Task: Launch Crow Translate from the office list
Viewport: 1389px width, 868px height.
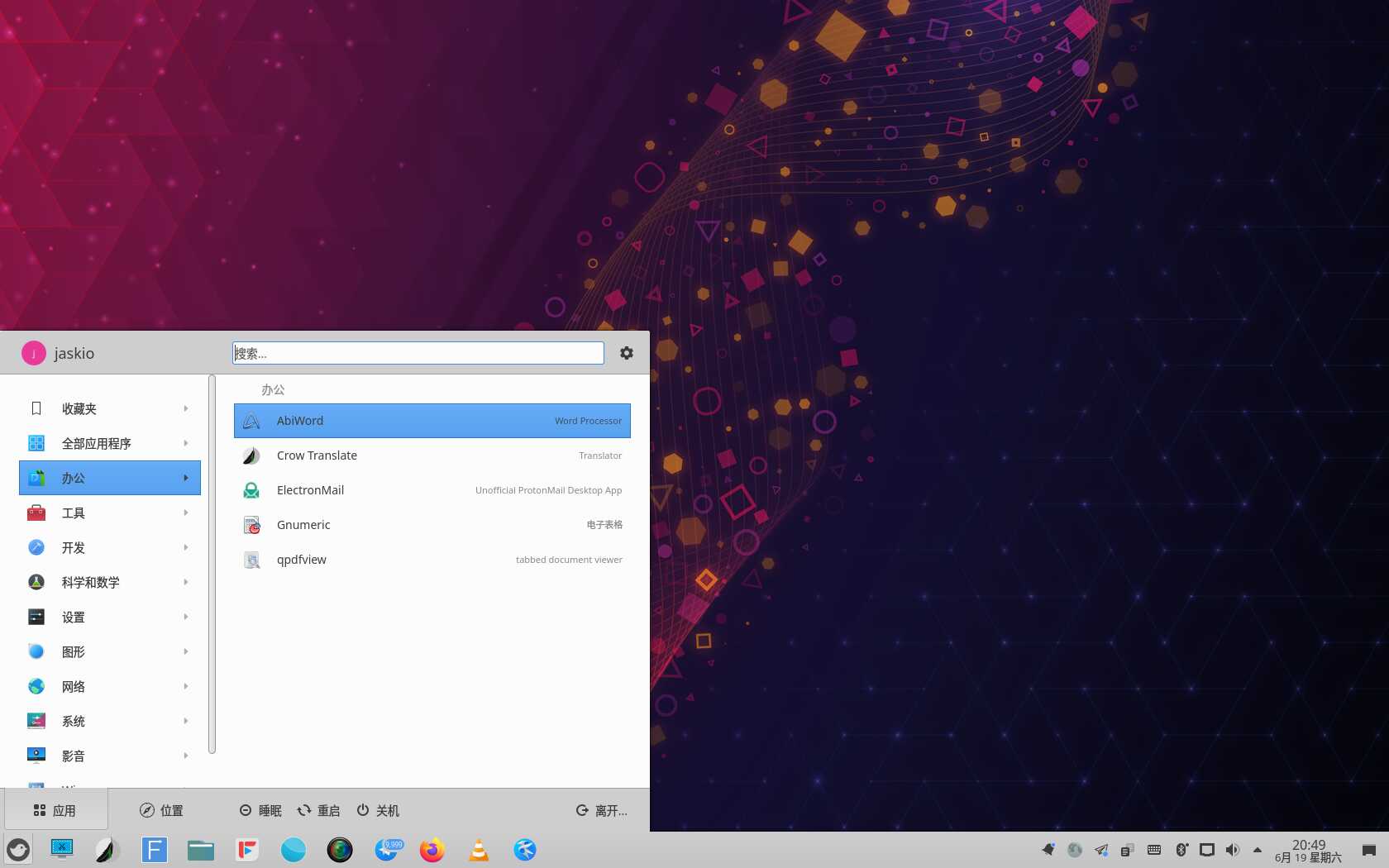Action: 432,455
